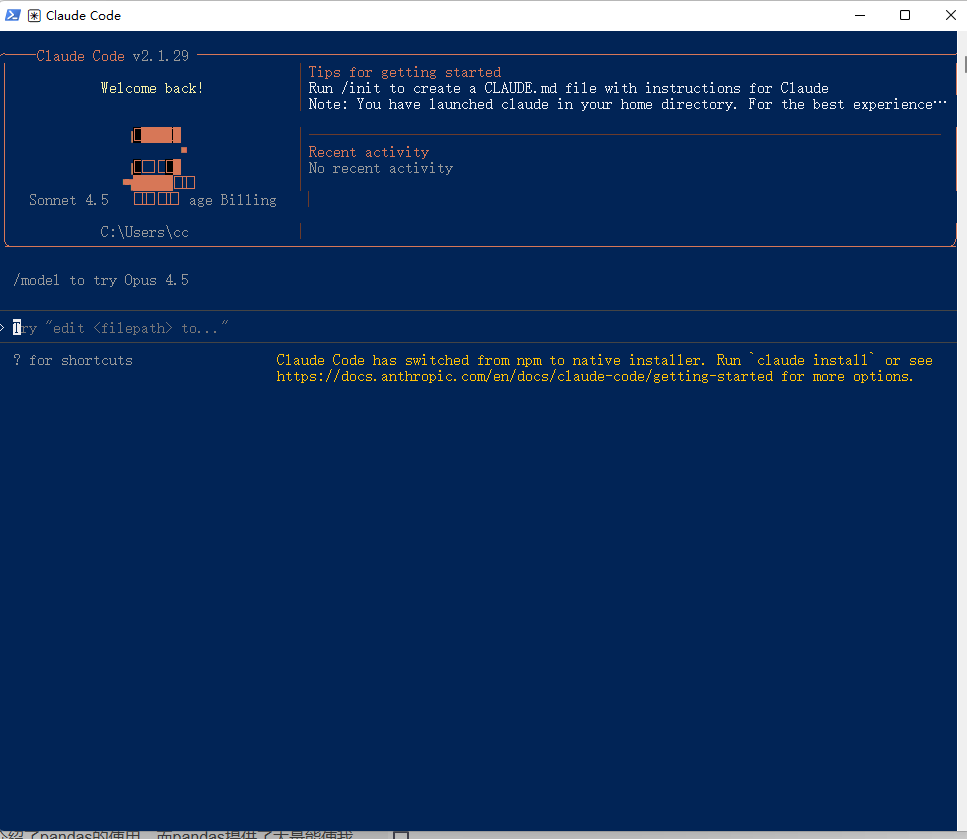
Task: Click the "? for shortcuts" hint
Action: point(73,360)
